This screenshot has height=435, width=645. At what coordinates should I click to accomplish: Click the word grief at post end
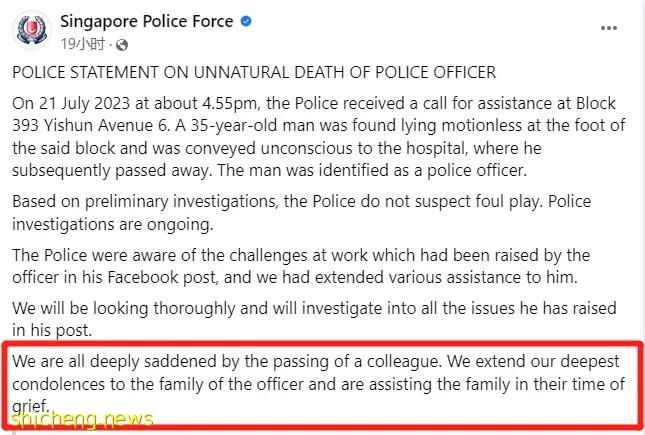click(31, 407)
